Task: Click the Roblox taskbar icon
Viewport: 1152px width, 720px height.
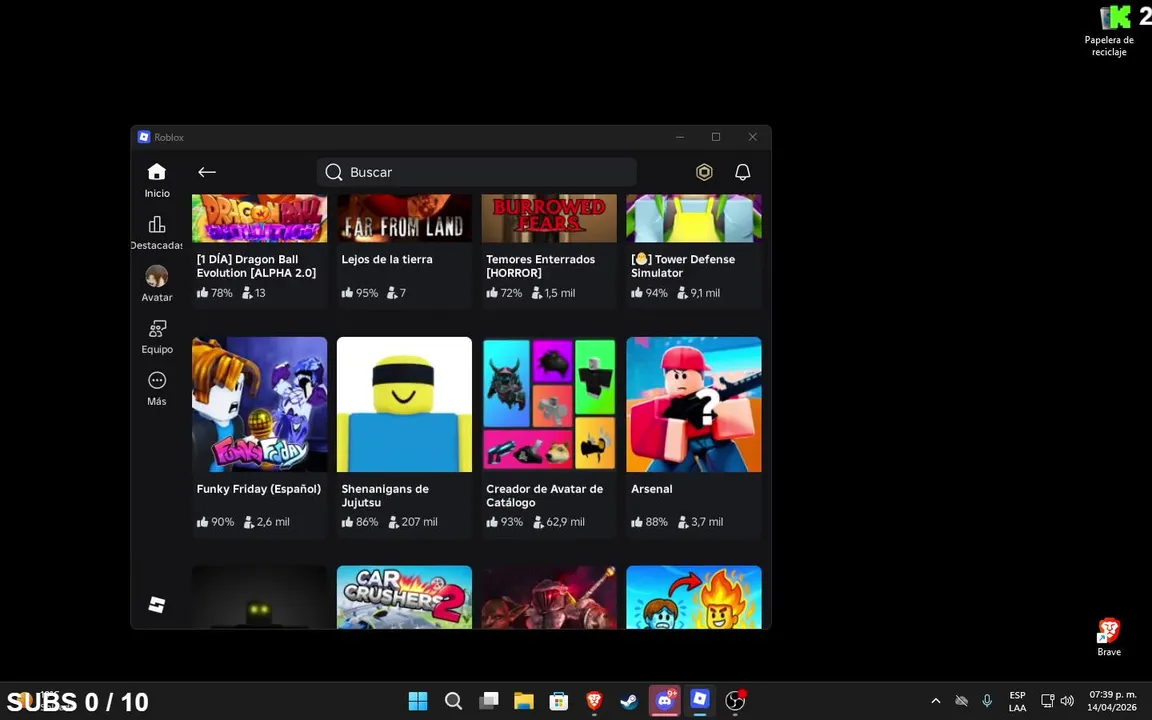Action: [700, 699]
